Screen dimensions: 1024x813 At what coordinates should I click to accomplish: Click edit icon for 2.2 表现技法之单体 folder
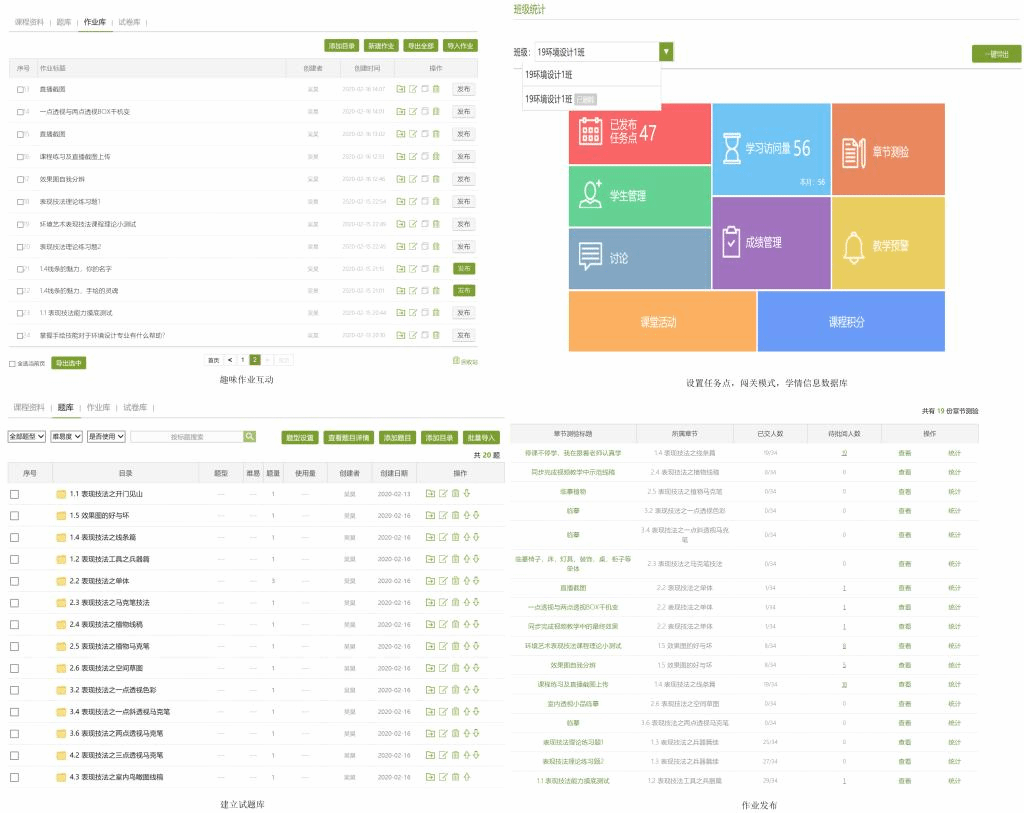click(442, 581)
